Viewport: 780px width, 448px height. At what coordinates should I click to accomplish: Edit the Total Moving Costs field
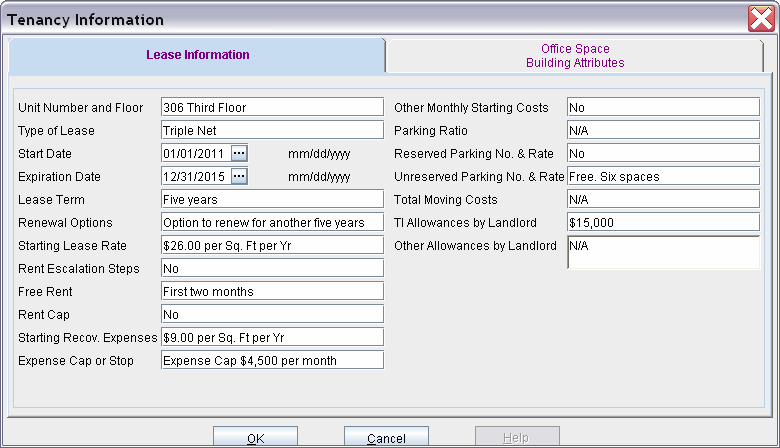point(664,199)
